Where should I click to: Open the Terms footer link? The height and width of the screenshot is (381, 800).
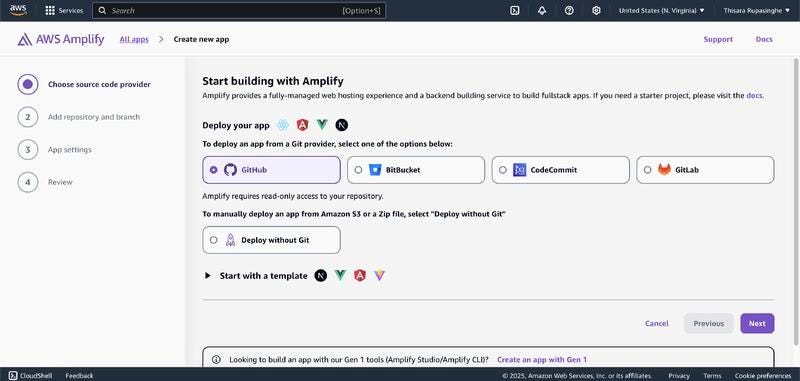(712, 376)
